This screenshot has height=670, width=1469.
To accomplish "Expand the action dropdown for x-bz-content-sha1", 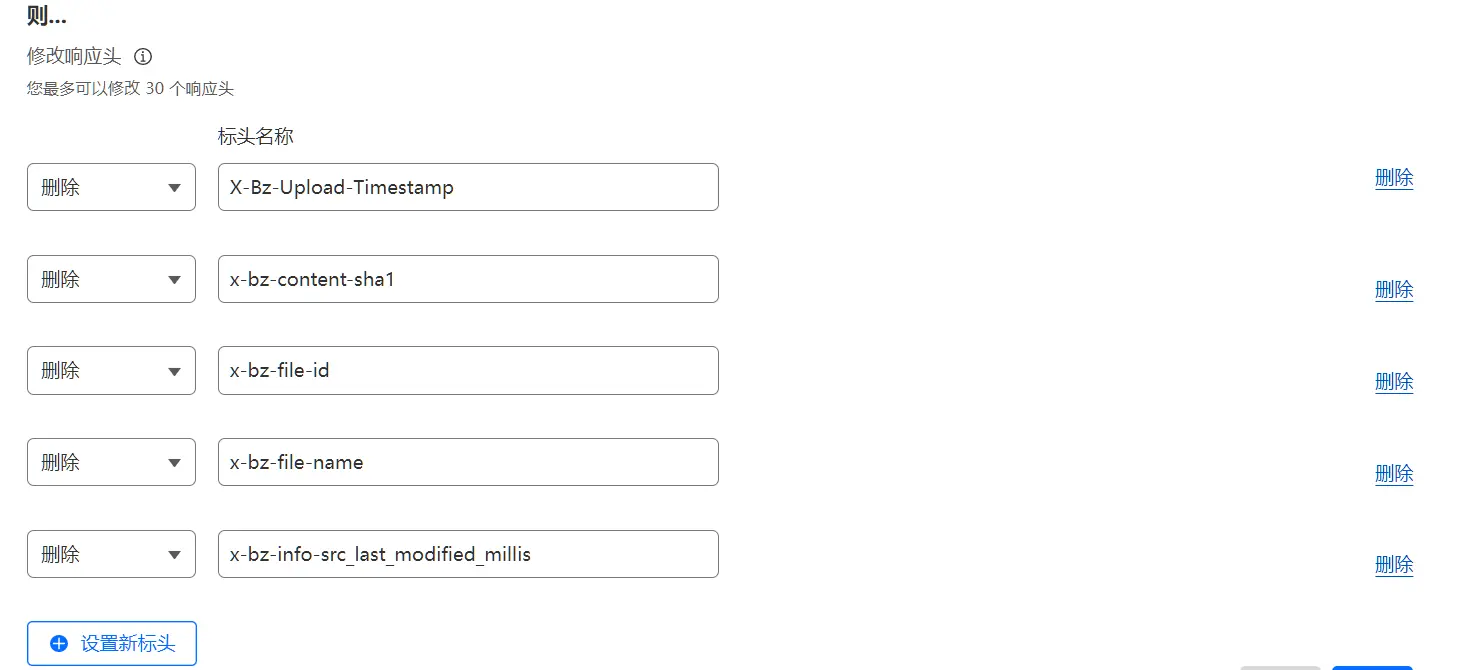I will pos(111,279).
